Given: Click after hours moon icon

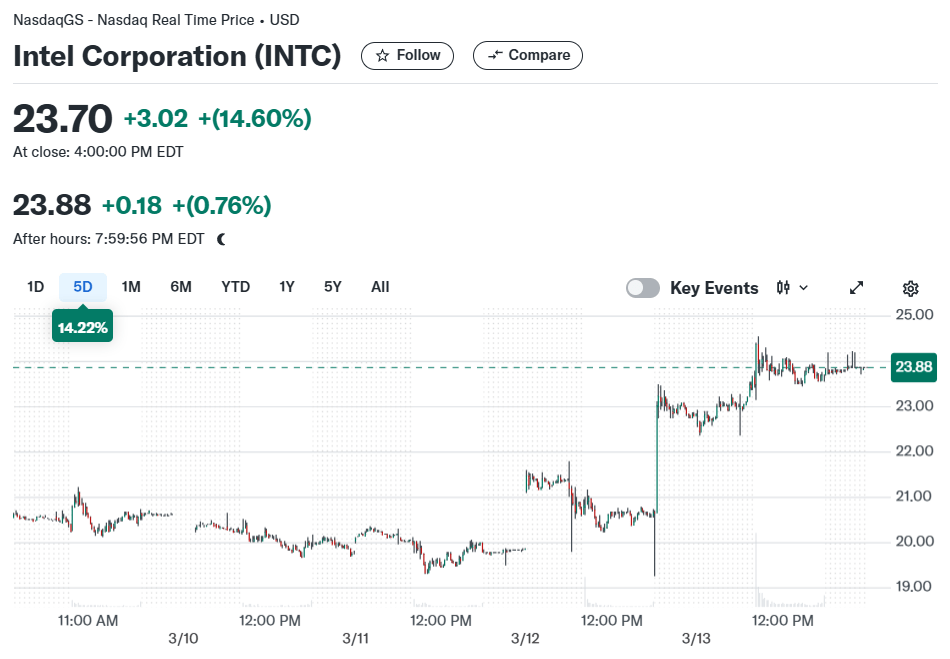Looking at the screenshot, I should [221, 239].
